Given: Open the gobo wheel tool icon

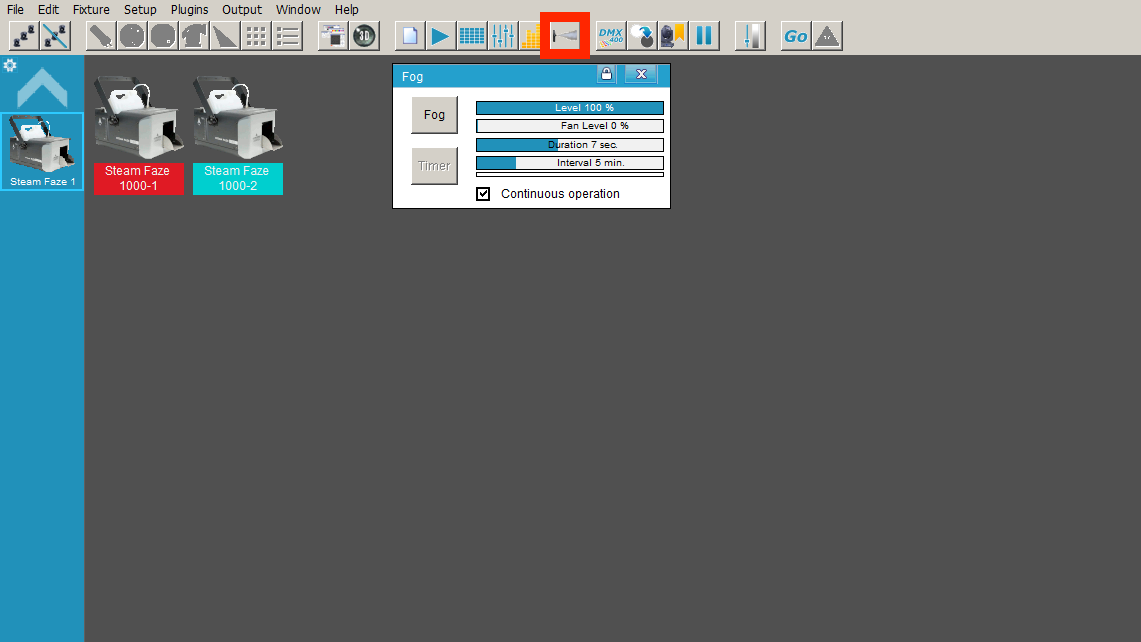Looking at the screenshot, I should click(x=132, y=36).
